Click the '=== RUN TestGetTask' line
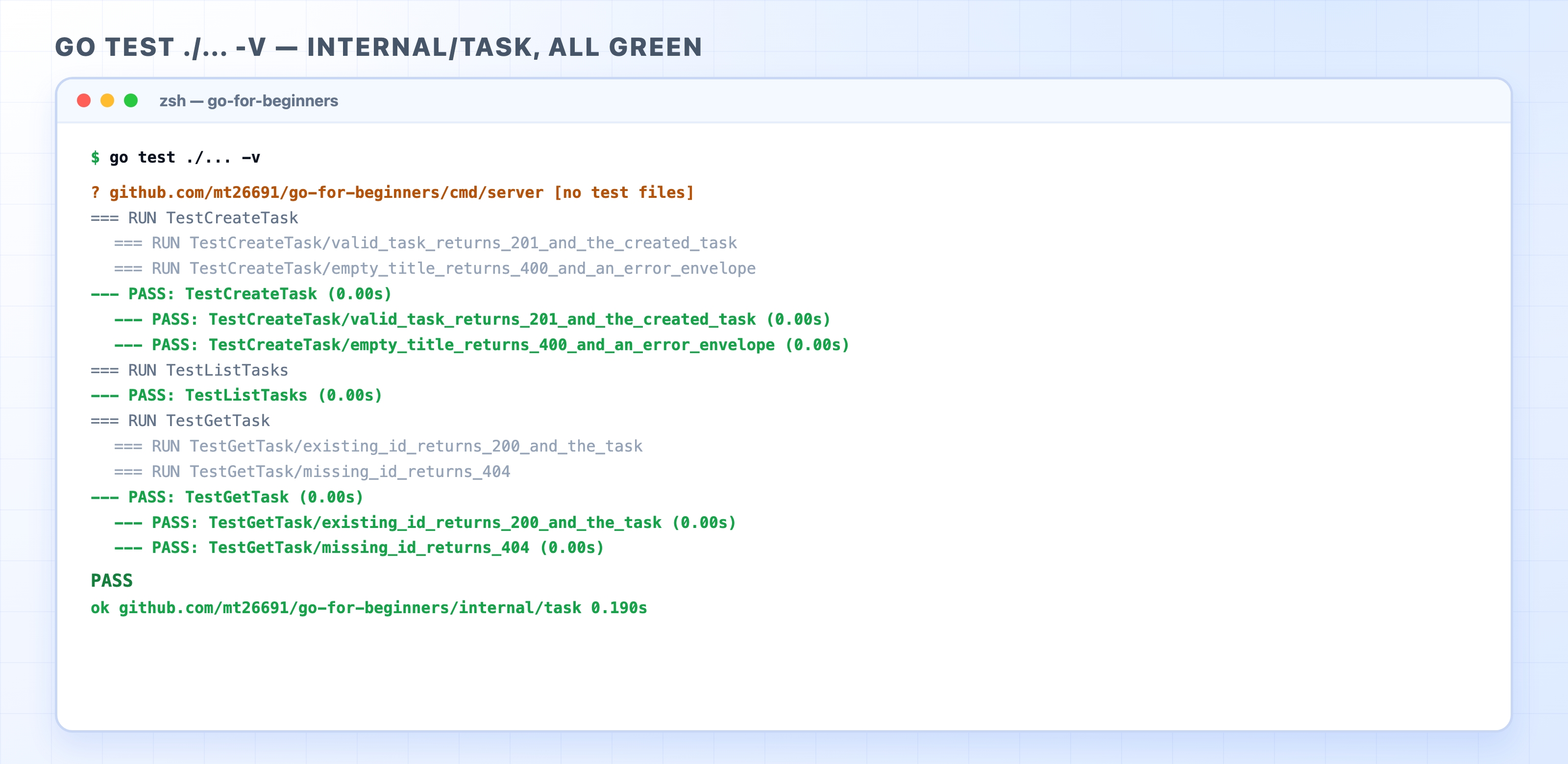The image size is (1568, 764). point(180,421)
